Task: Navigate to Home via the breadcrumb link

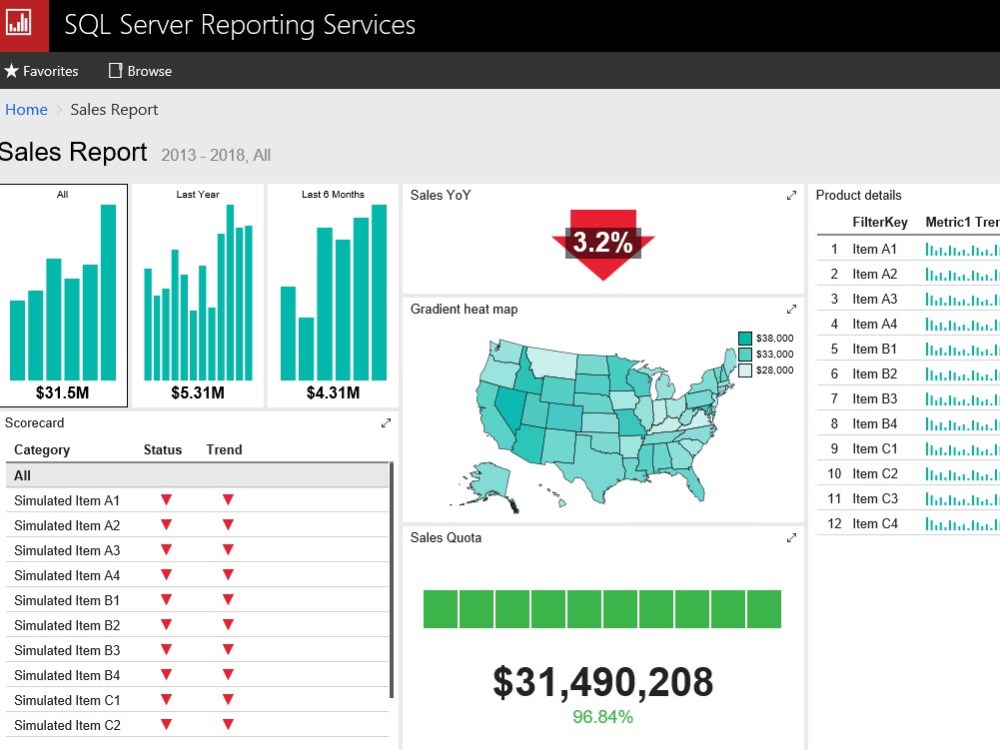Action: click(x=26, y=109)
